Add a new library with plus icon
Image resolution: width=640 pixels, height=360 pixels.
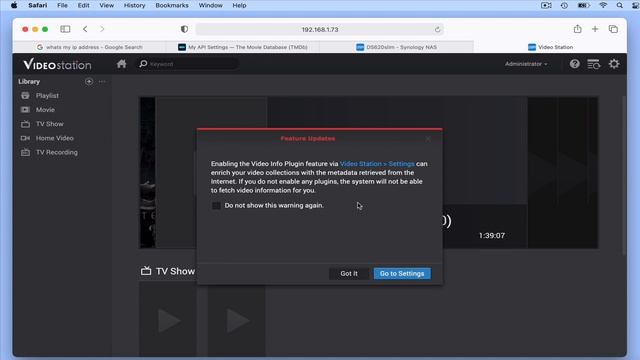point(89,81)
